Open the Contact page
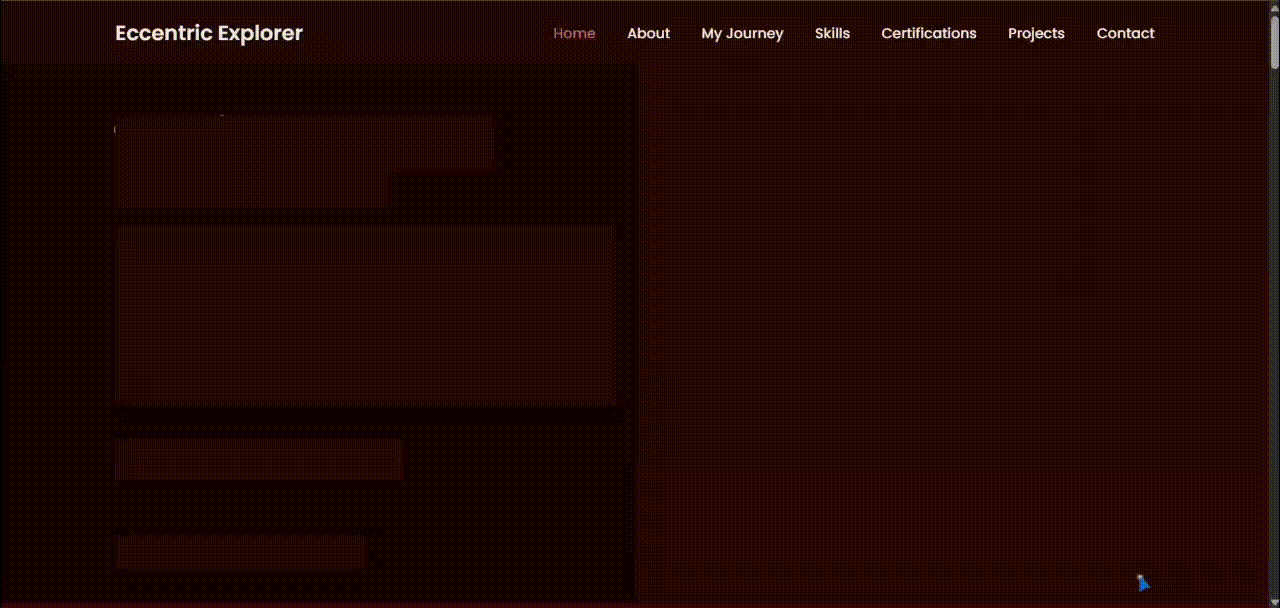The image size is (1280, 608). click(1125, 33)
